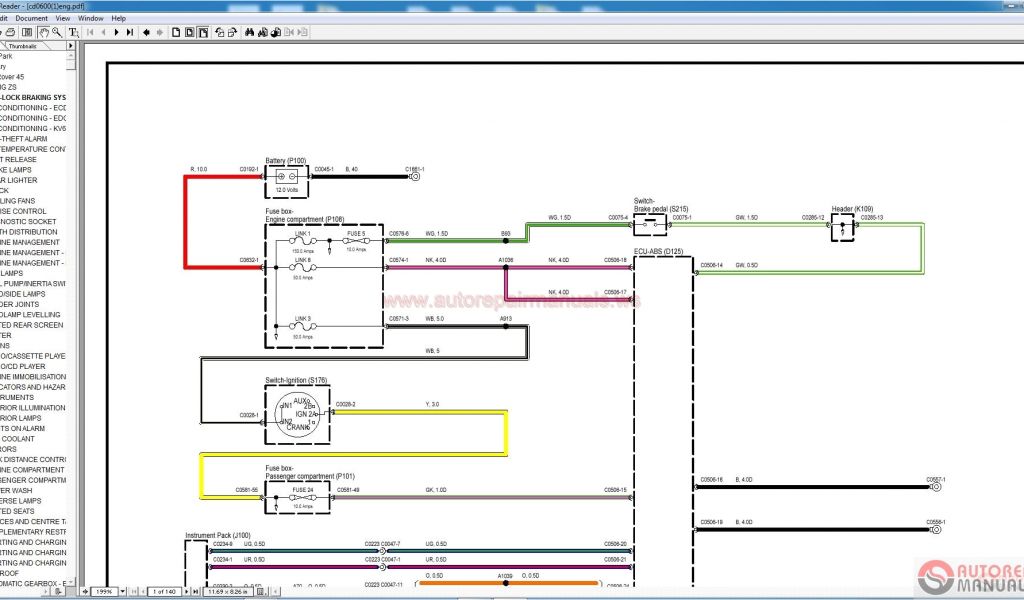
Task: Switch to the Thumbnails tab
Action: 21,46
